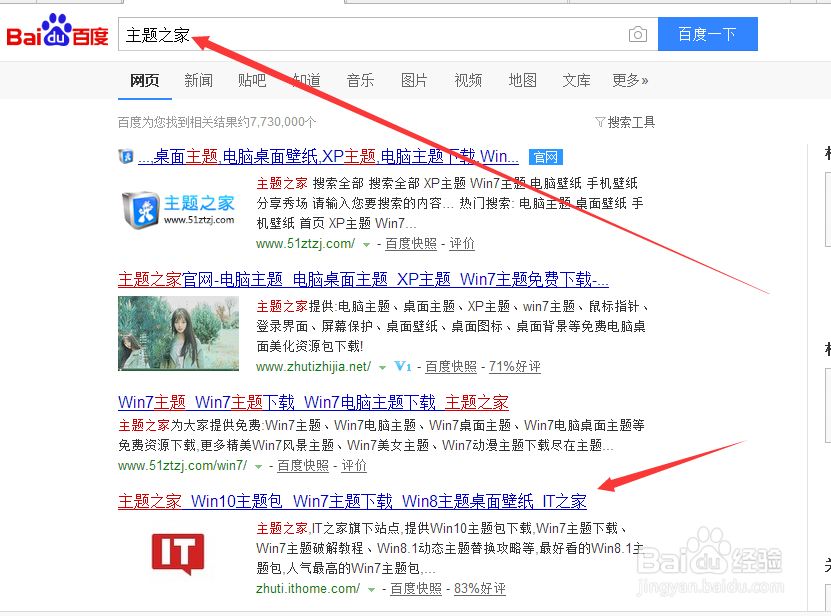
Task: Visit www.zhutizhijia.net/ URL link
Action: point(313,367)
